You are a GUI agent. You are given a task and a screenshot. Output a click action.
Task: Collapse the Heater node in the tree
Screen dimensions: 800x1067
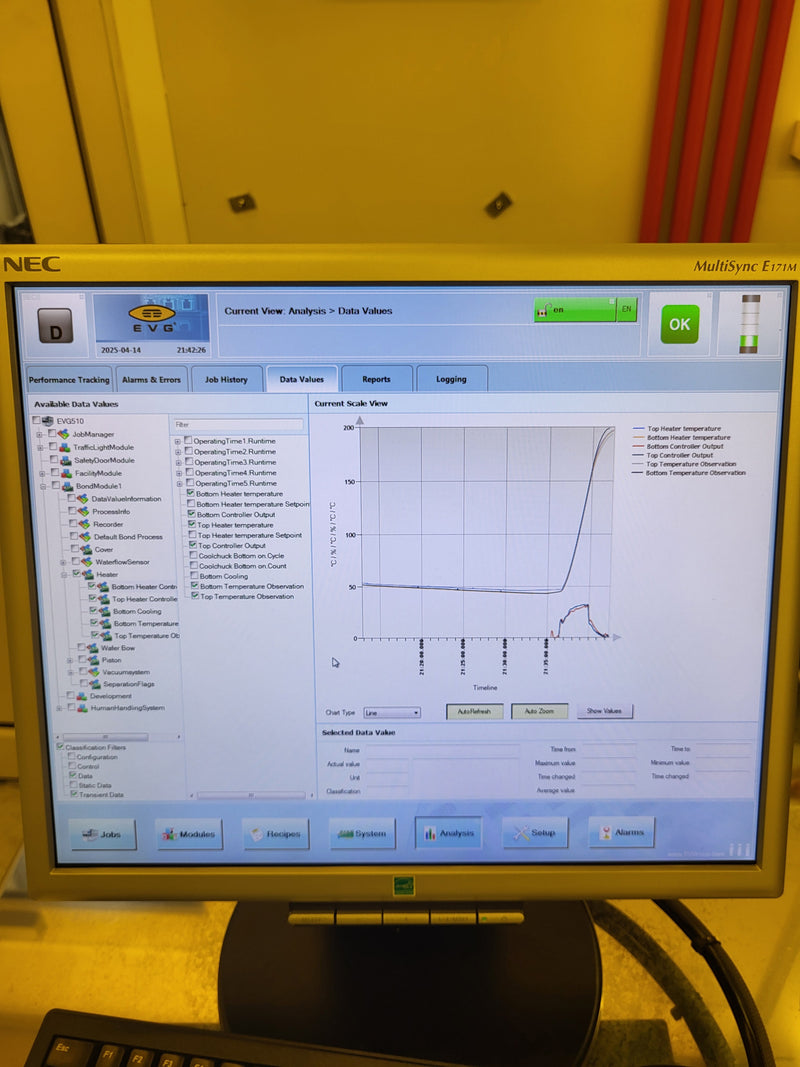click(x=63, y=575)
